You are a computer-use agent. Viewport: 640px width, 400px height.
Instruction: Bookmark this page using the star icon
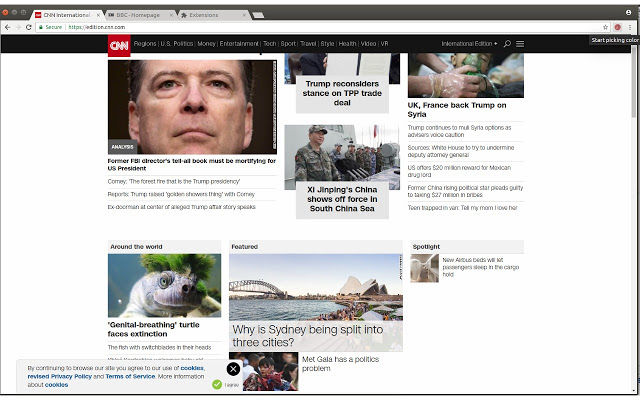[606, 27]
